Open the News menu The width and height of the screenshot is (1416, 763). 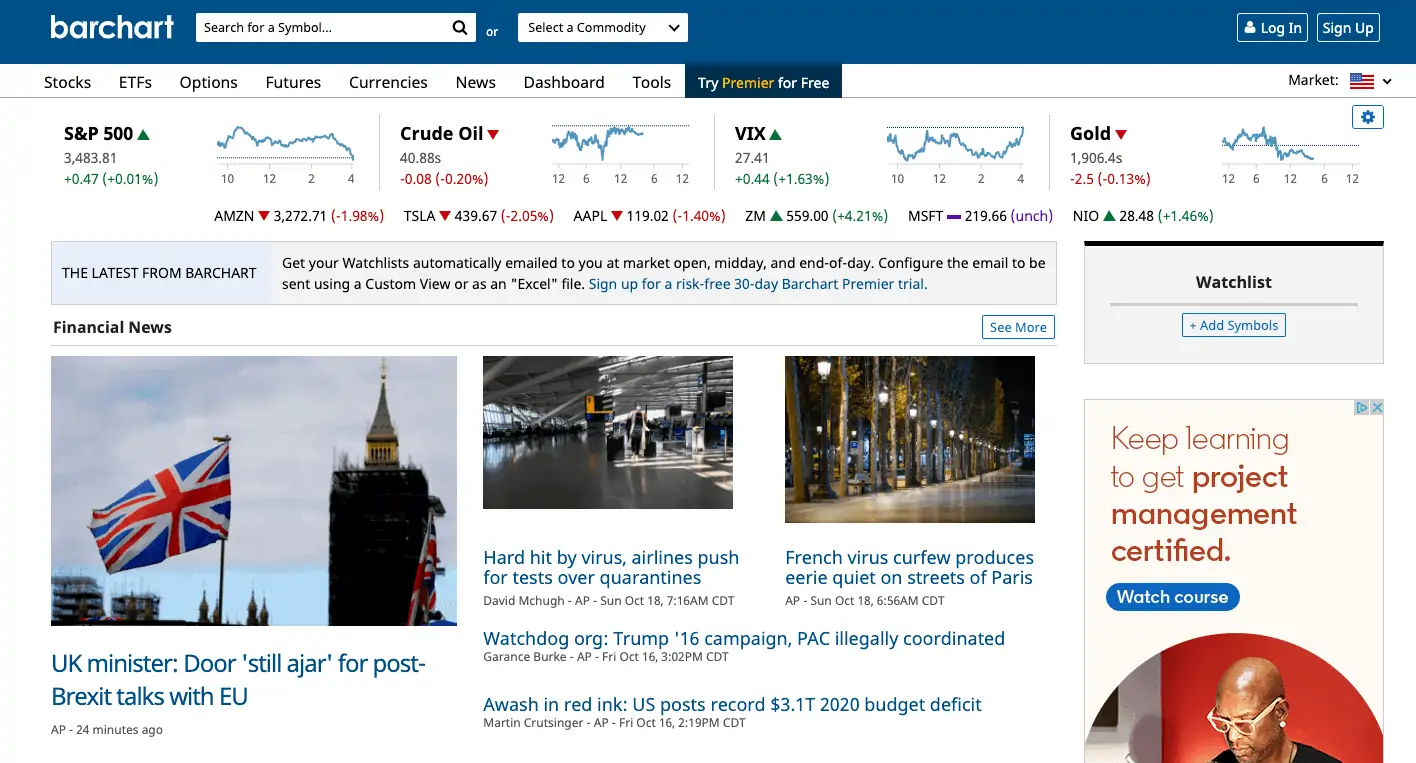(x=476, y=82)
